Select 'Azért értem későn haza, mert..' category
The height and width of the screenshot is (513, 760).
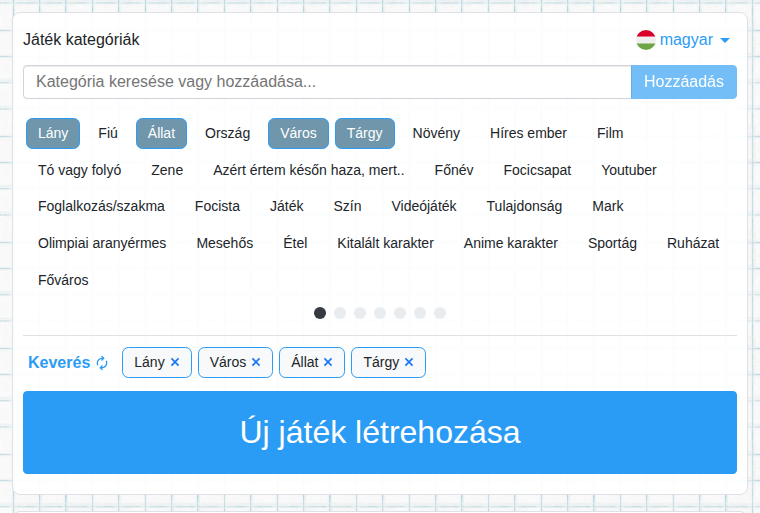[309, 170]
